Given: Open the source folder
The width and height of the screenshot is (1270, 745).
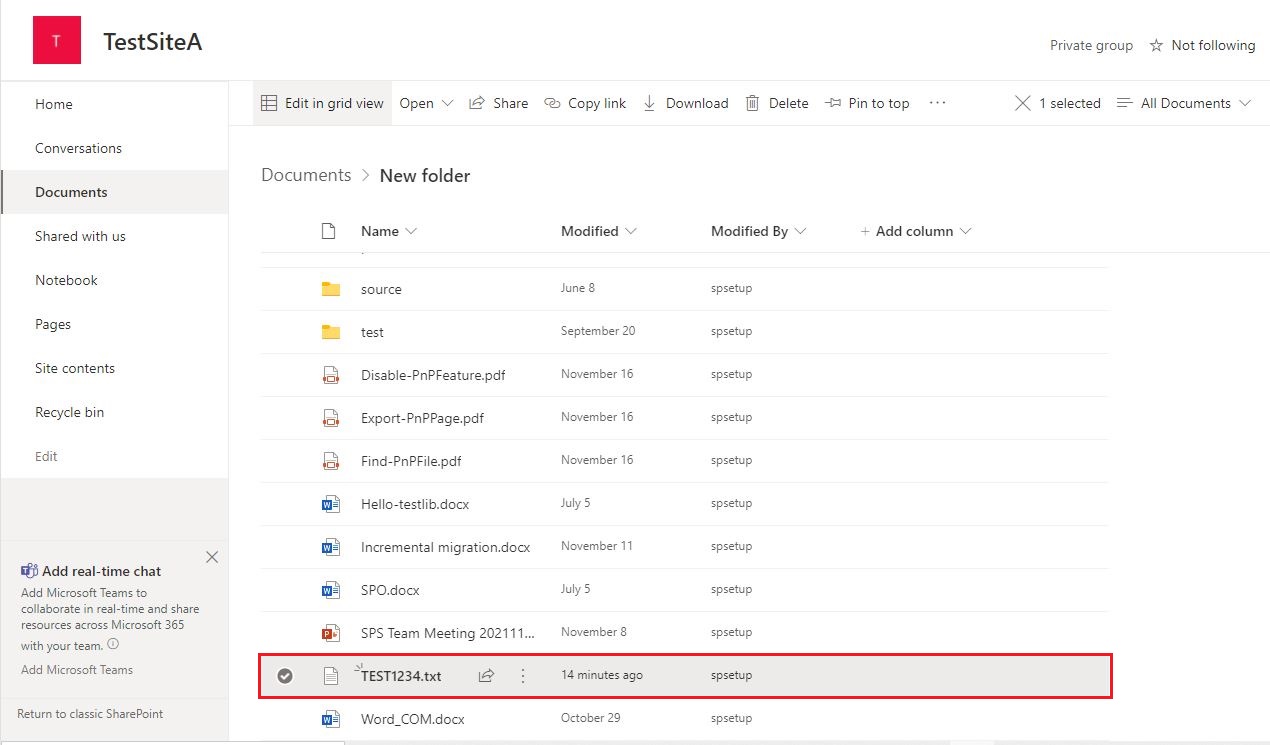Looking at the screenshot, I should (x=381, y=289).
